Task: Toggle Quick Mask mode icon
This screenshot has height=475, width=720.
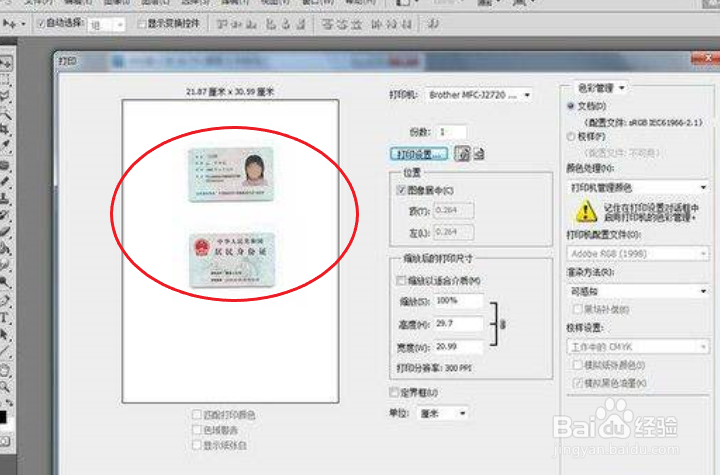Action: [x=5, y=441]
